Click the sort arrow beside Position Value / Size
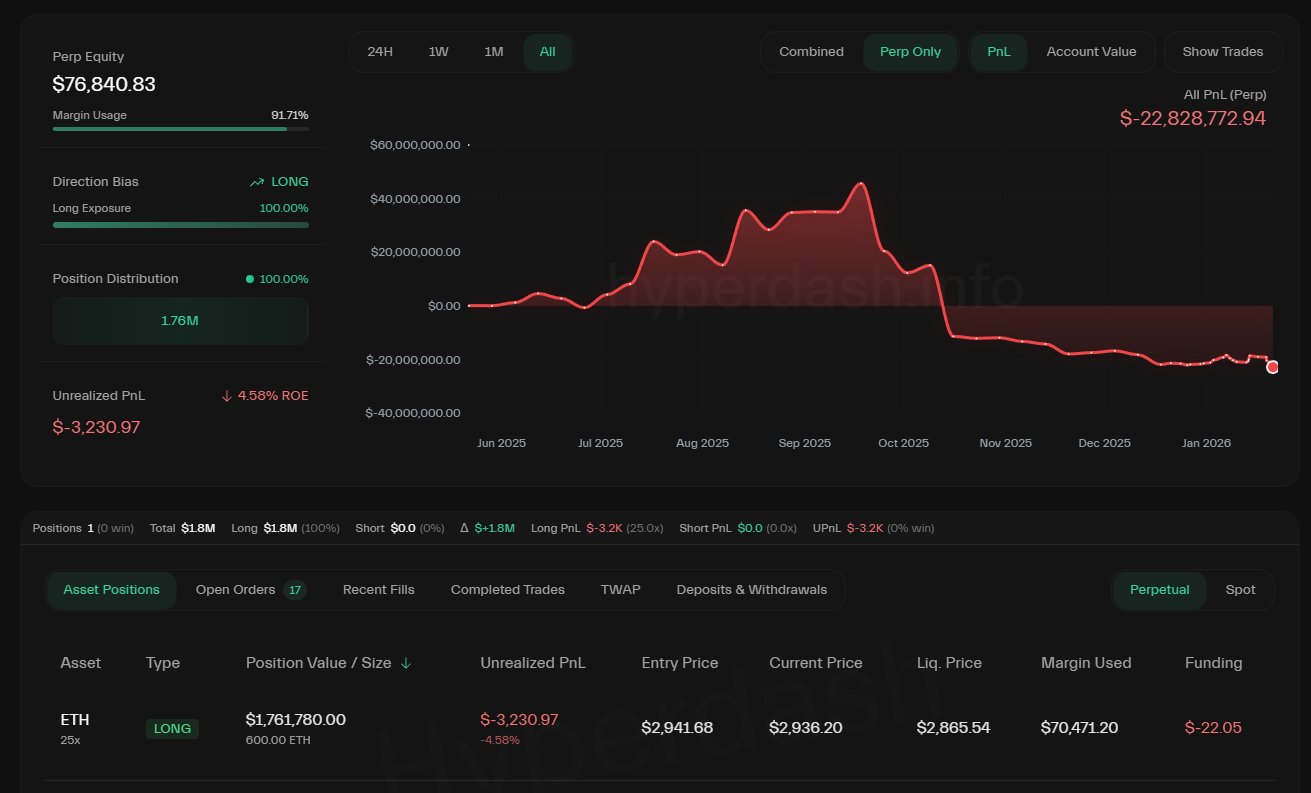The image size is (1311, 793). point(406,663)
